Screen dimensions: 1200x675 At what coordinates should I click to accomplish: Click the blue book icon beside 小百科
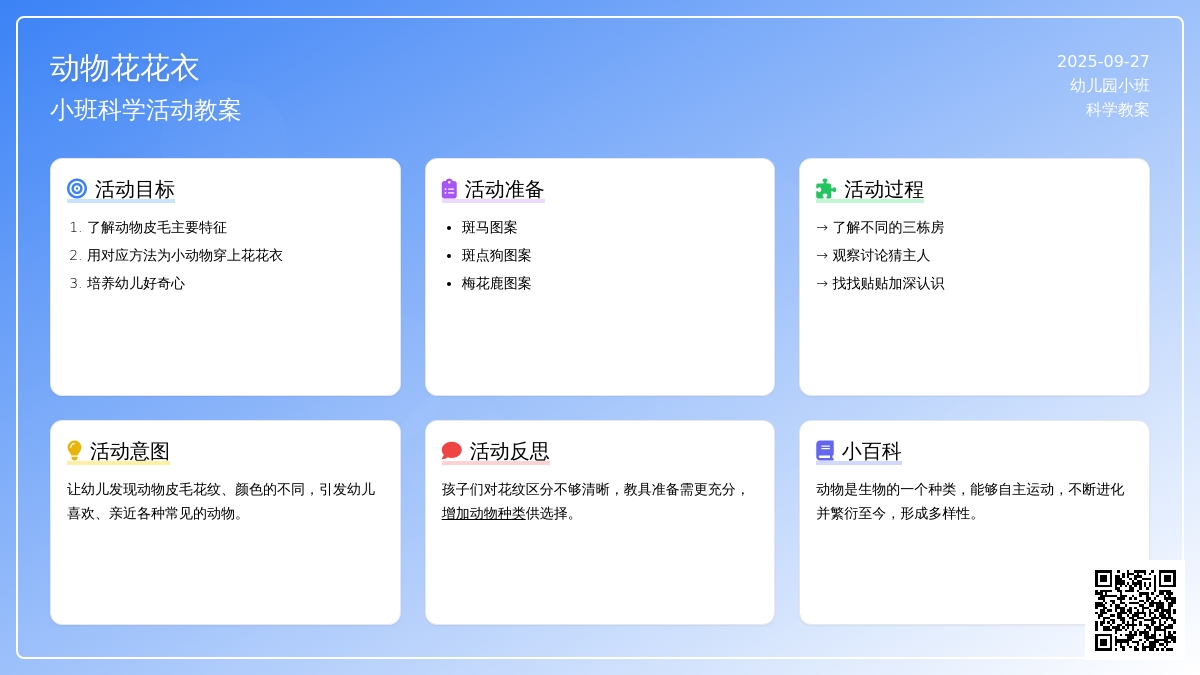tap(825, 451)
